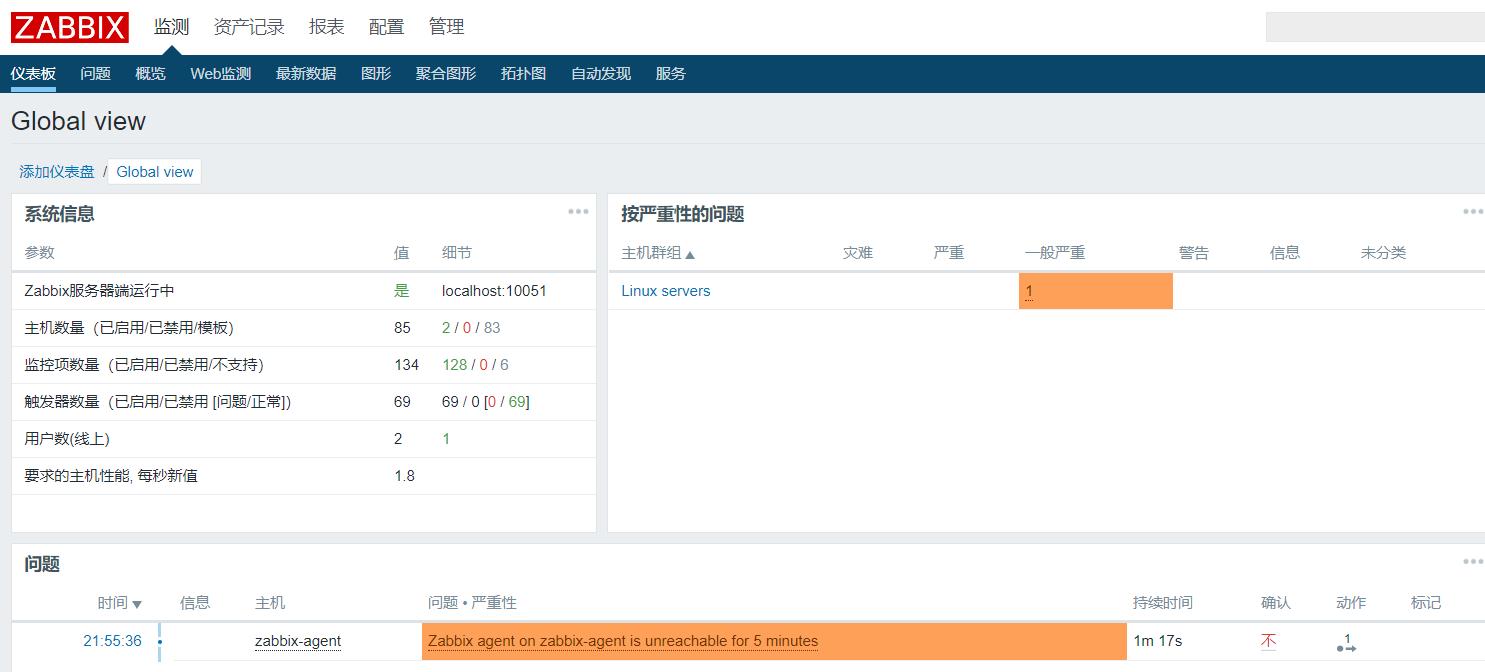Open the problem timestamp 21:55:36 link
1485x672 pixels.
point(112,641)
